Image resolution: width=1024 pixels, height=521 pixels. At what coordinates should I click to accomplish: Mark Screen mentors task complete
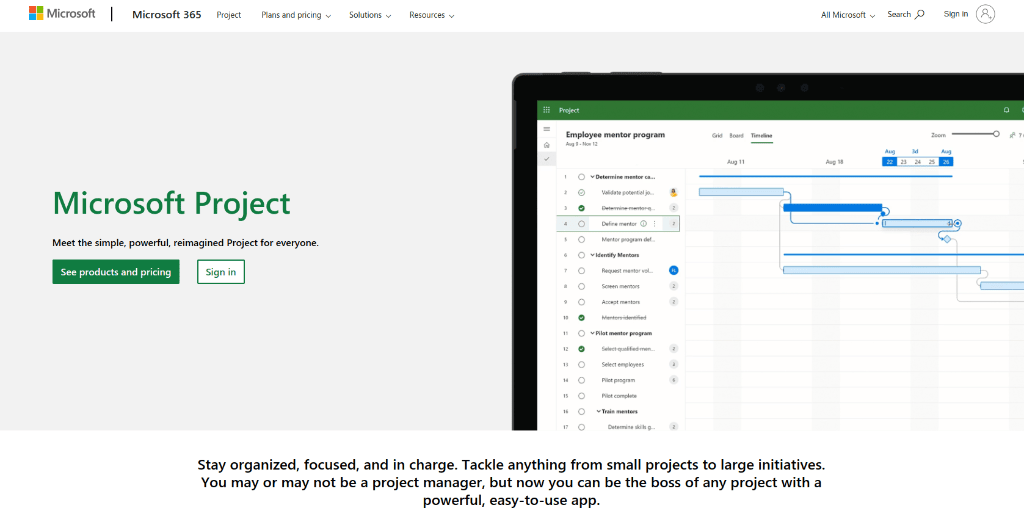581,286
